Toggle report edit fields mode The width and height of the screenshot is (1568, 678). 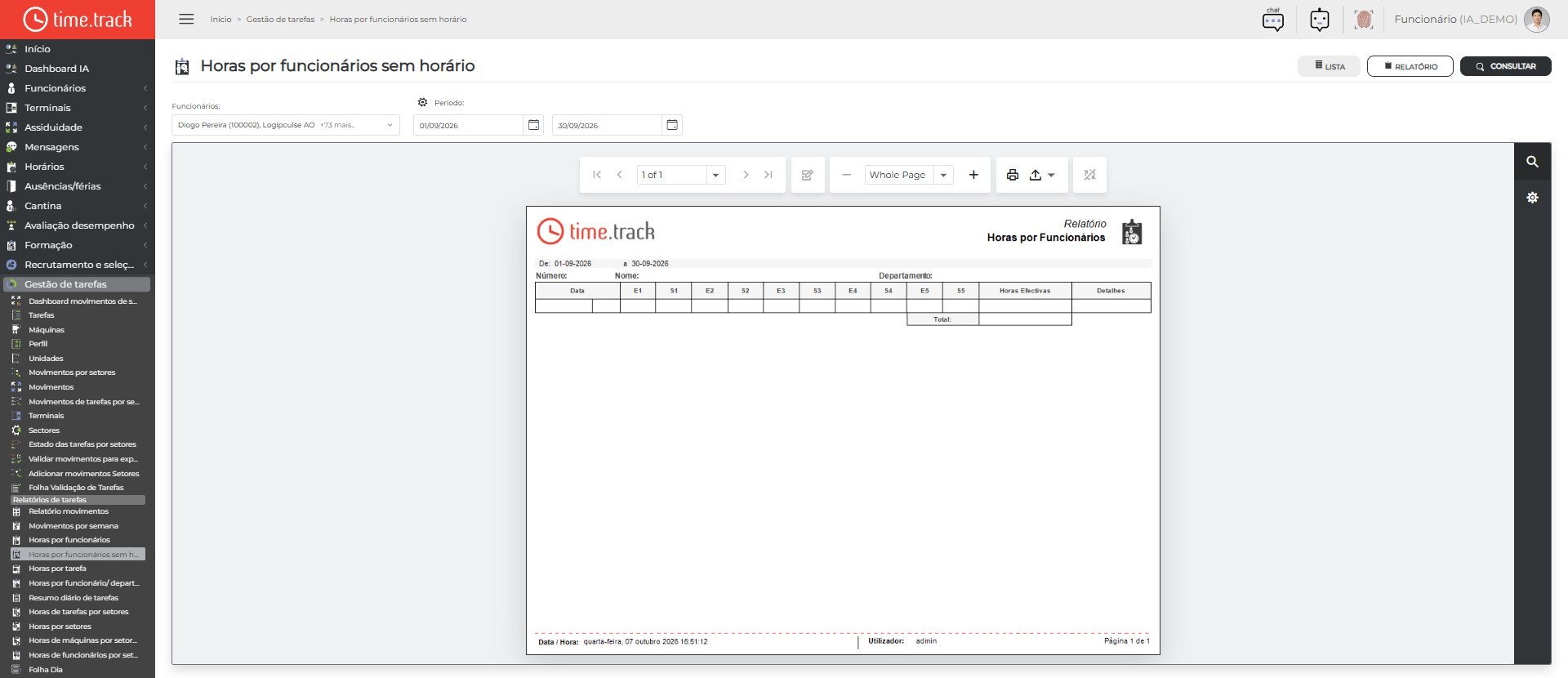(x=808, y=175)
